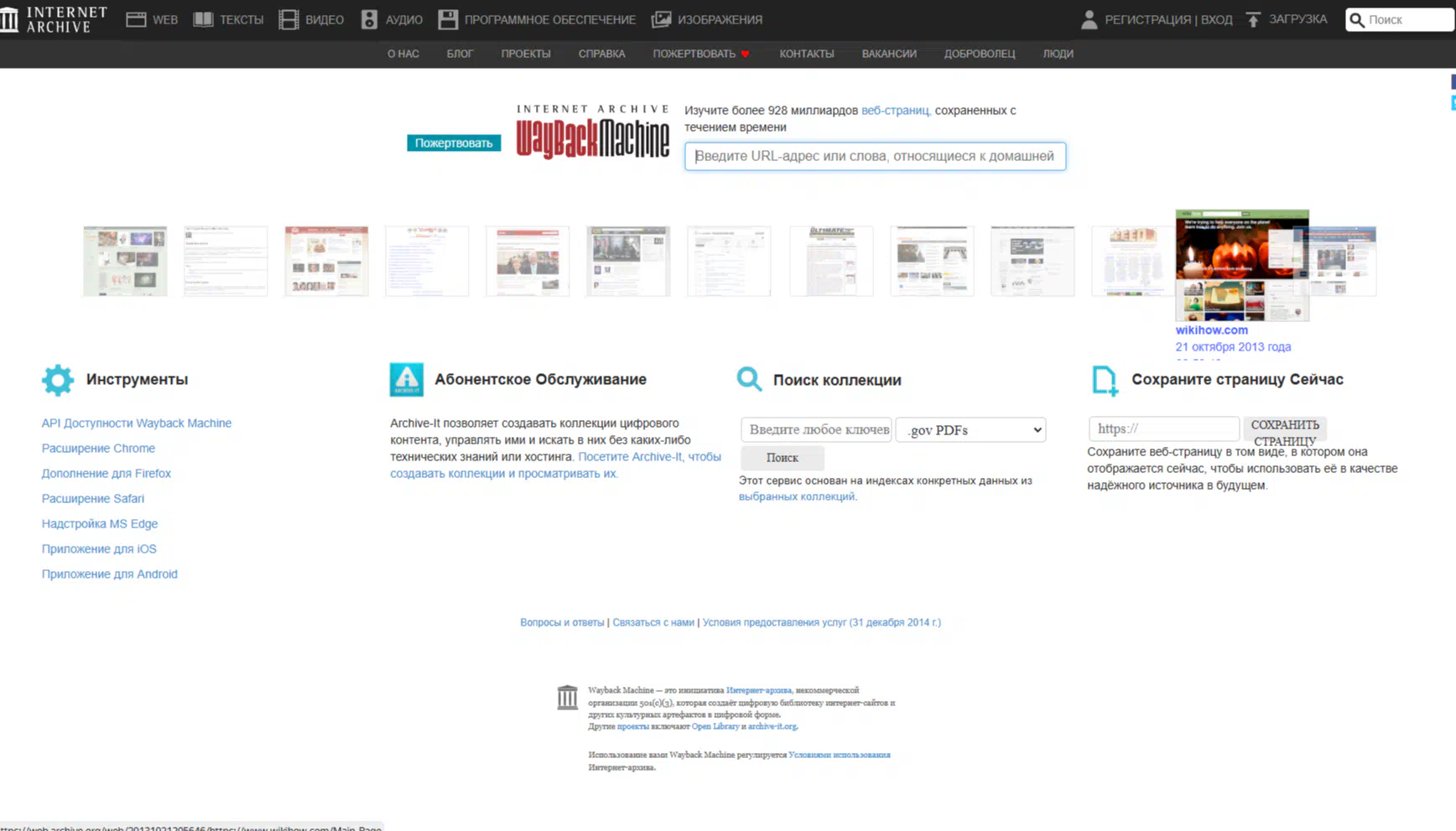Open the ДОБРОВОЛЕЦ menu item
Image resolution: width=1456 pixels, height=831 pixels.
pos(980,54)
